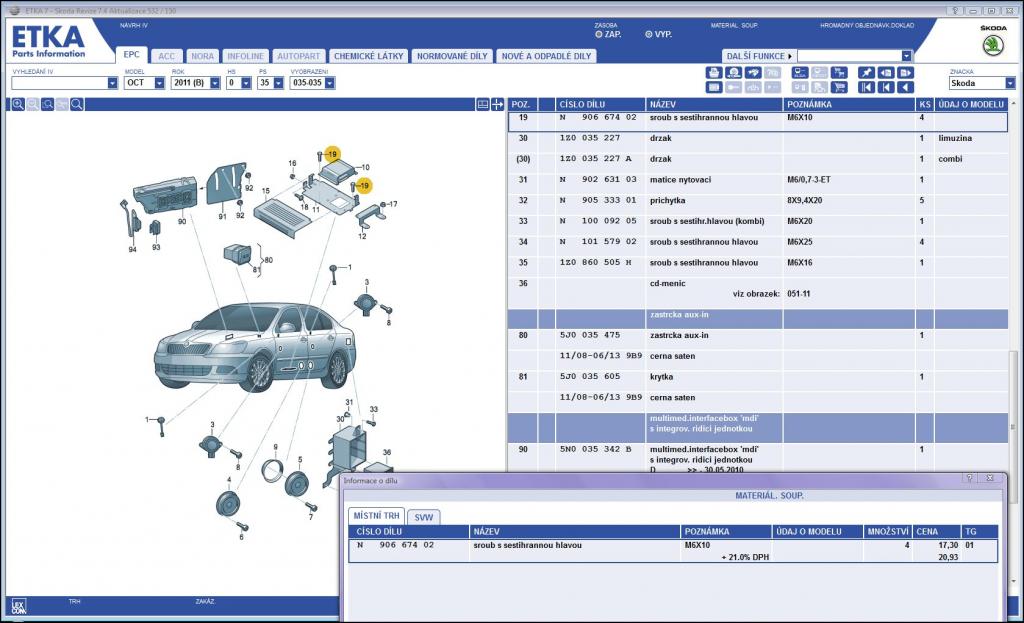
Task: Click the POZ. column header
Action: point(522,104)
